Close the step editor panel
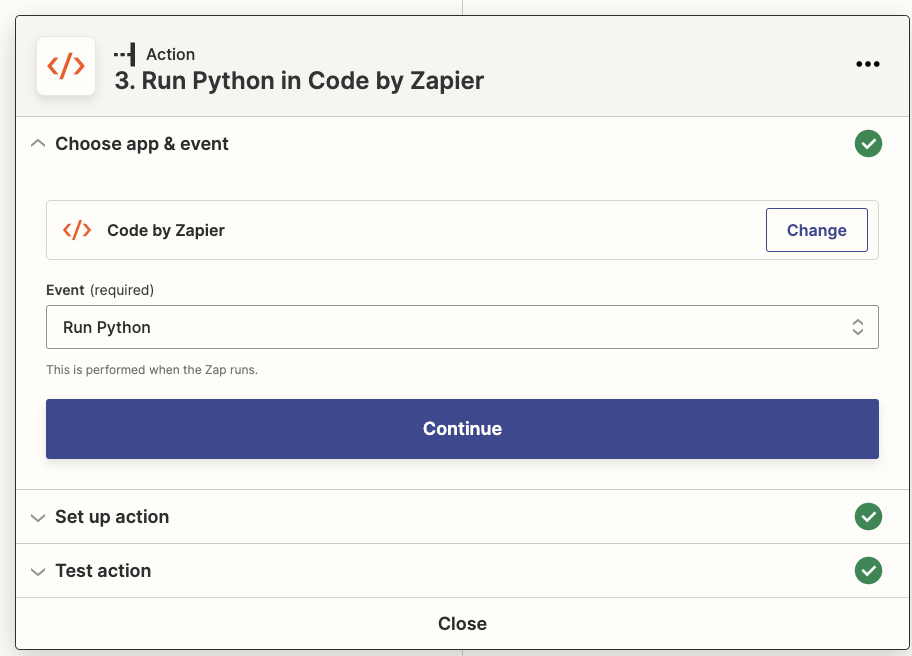The image size is (912, 656). pos(462,623)
